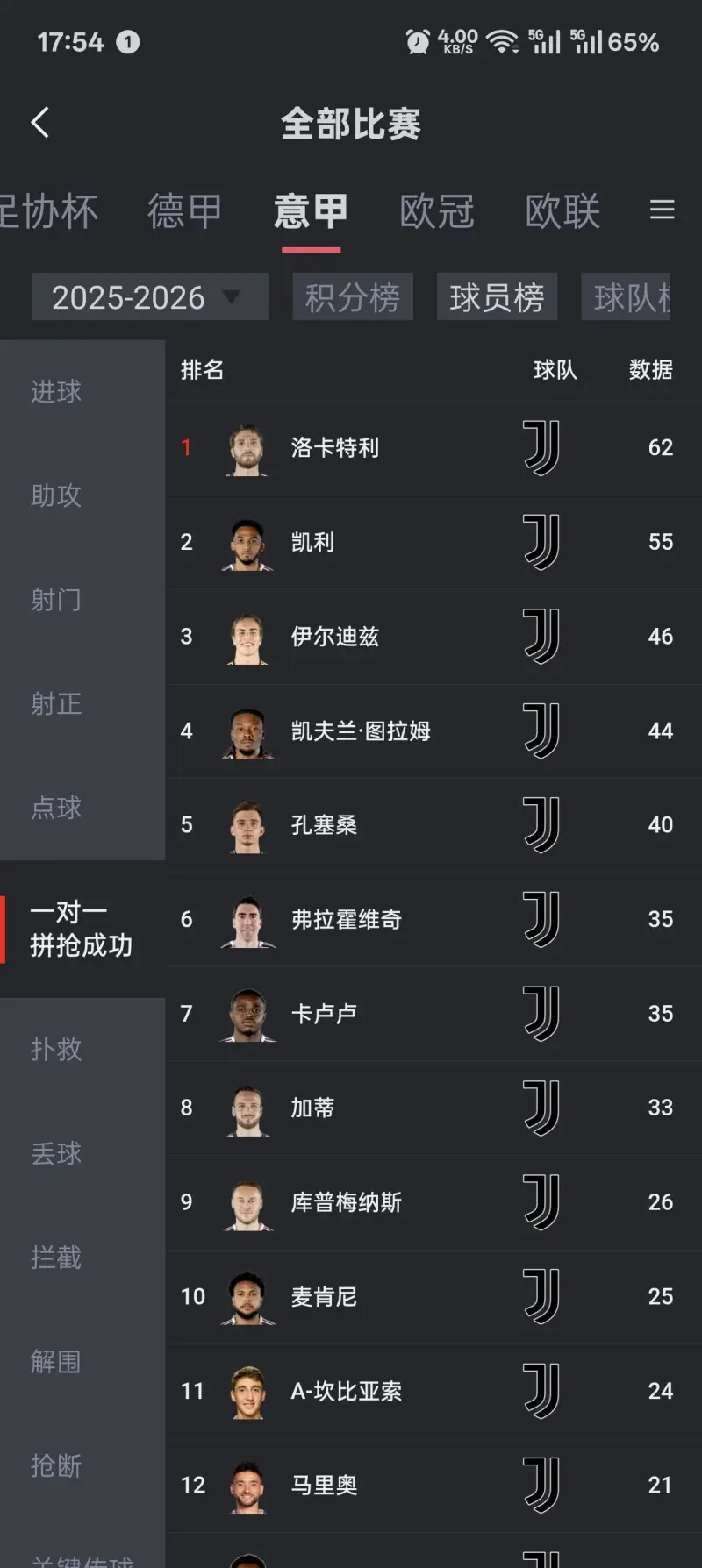Open the 球员榜 view

tap(497, 296)
